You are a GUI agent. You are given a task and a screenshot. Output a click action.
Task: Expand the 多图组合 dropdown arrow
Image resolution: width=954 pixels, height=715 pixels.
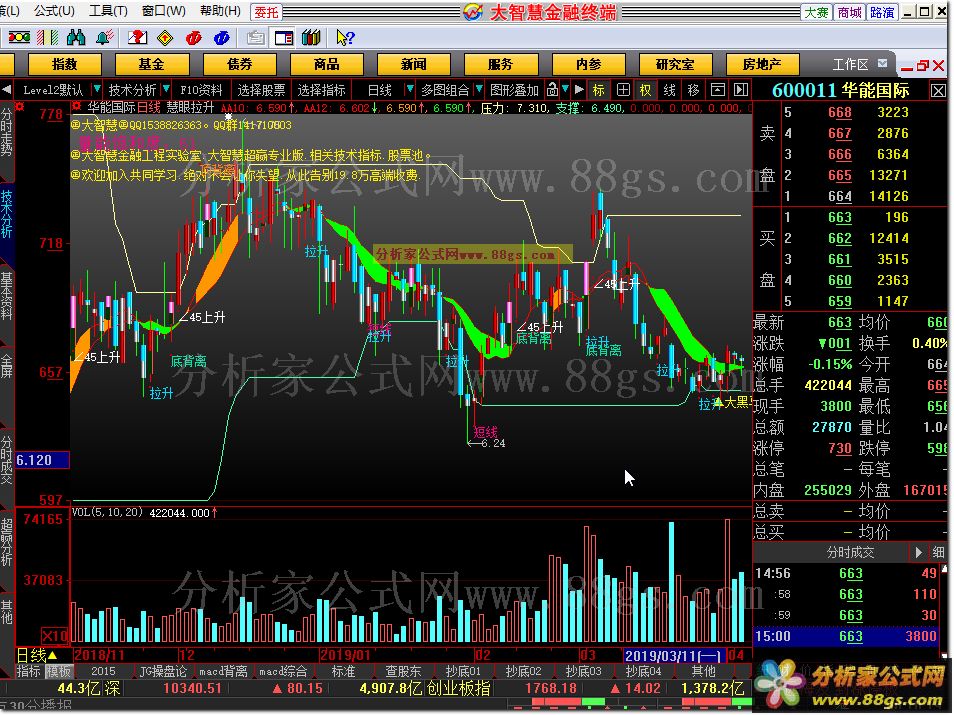(x=479, y=89)
